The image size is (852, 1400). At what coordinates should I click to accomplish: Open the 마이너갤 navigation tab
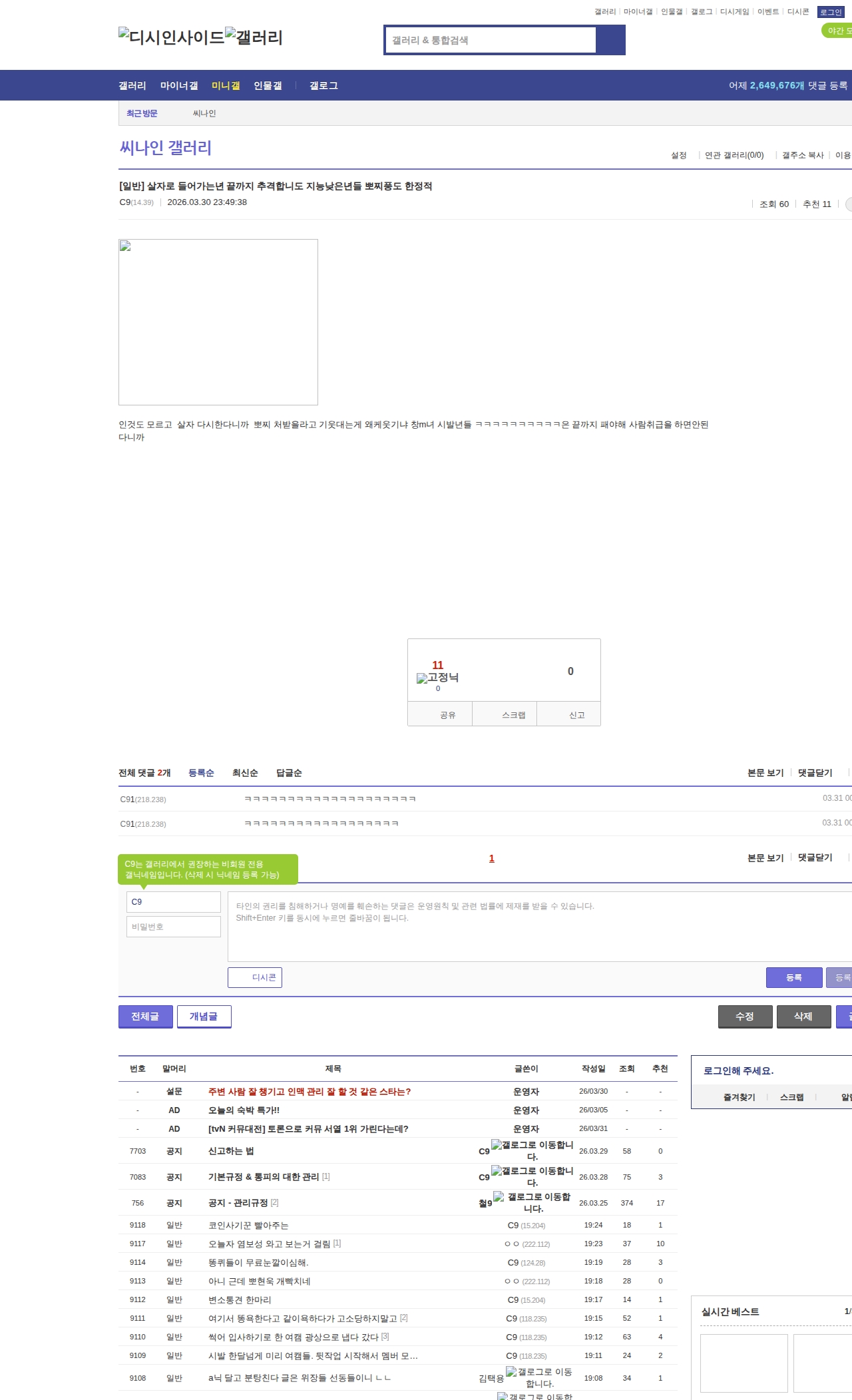tap(179, 86)
